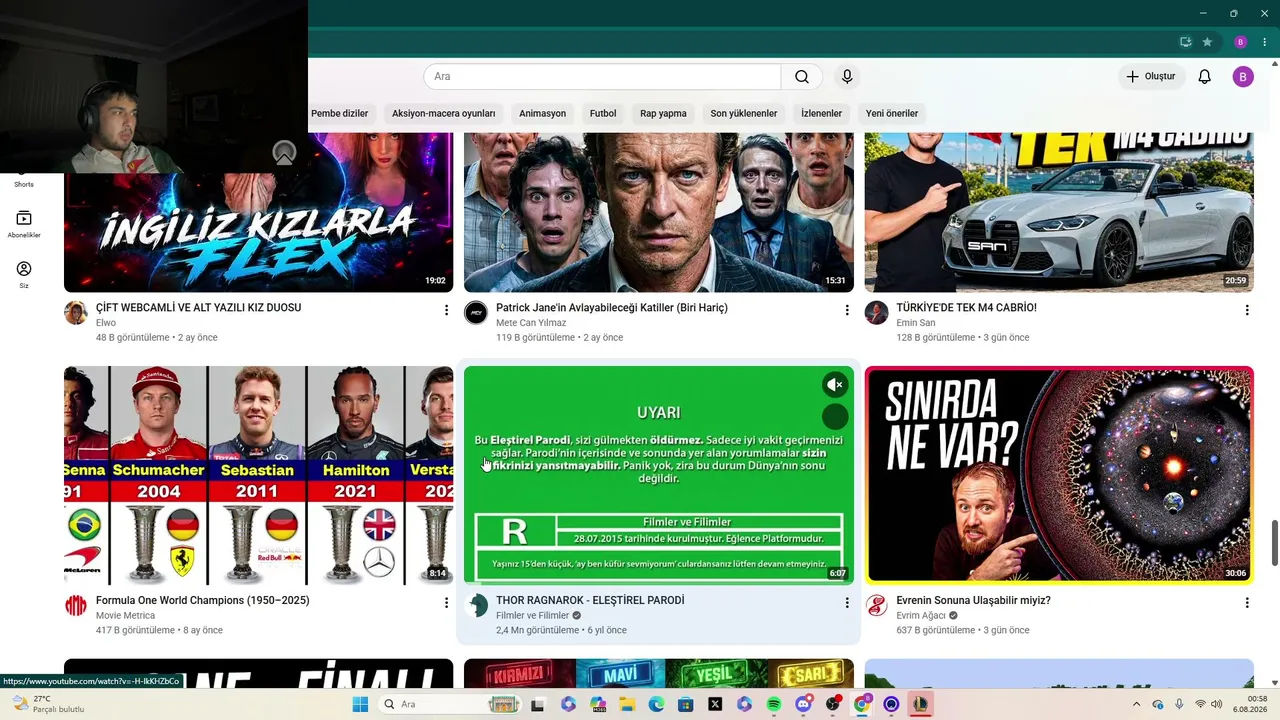The height and width of the screenshot is (720, 1280).
Task: Open SINIRDA NE VAR thumbnail
Action: click(x=1059, y=475)
